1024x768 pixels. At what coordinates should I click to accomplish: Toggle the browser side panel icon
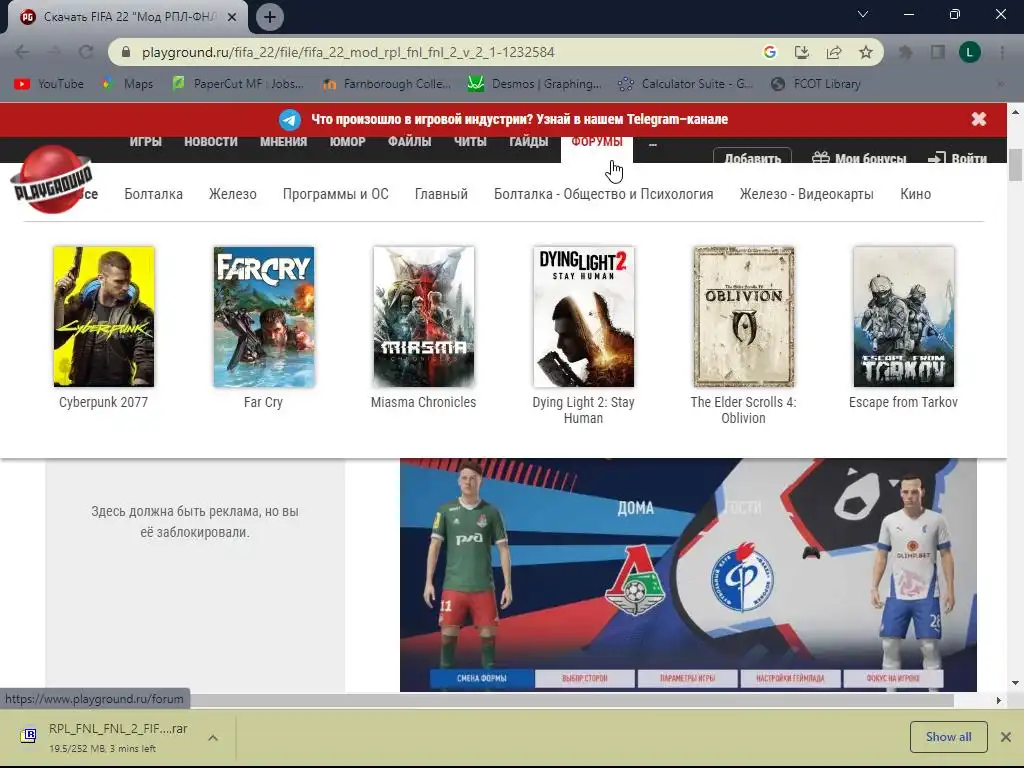pyautogui.click(x=938, y=52)
